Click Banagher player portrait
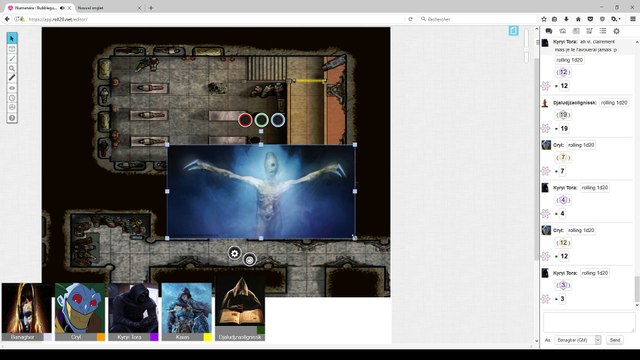The width and height of the screenshot is (640, 360). pyautogui.click(x=27, y=308)
